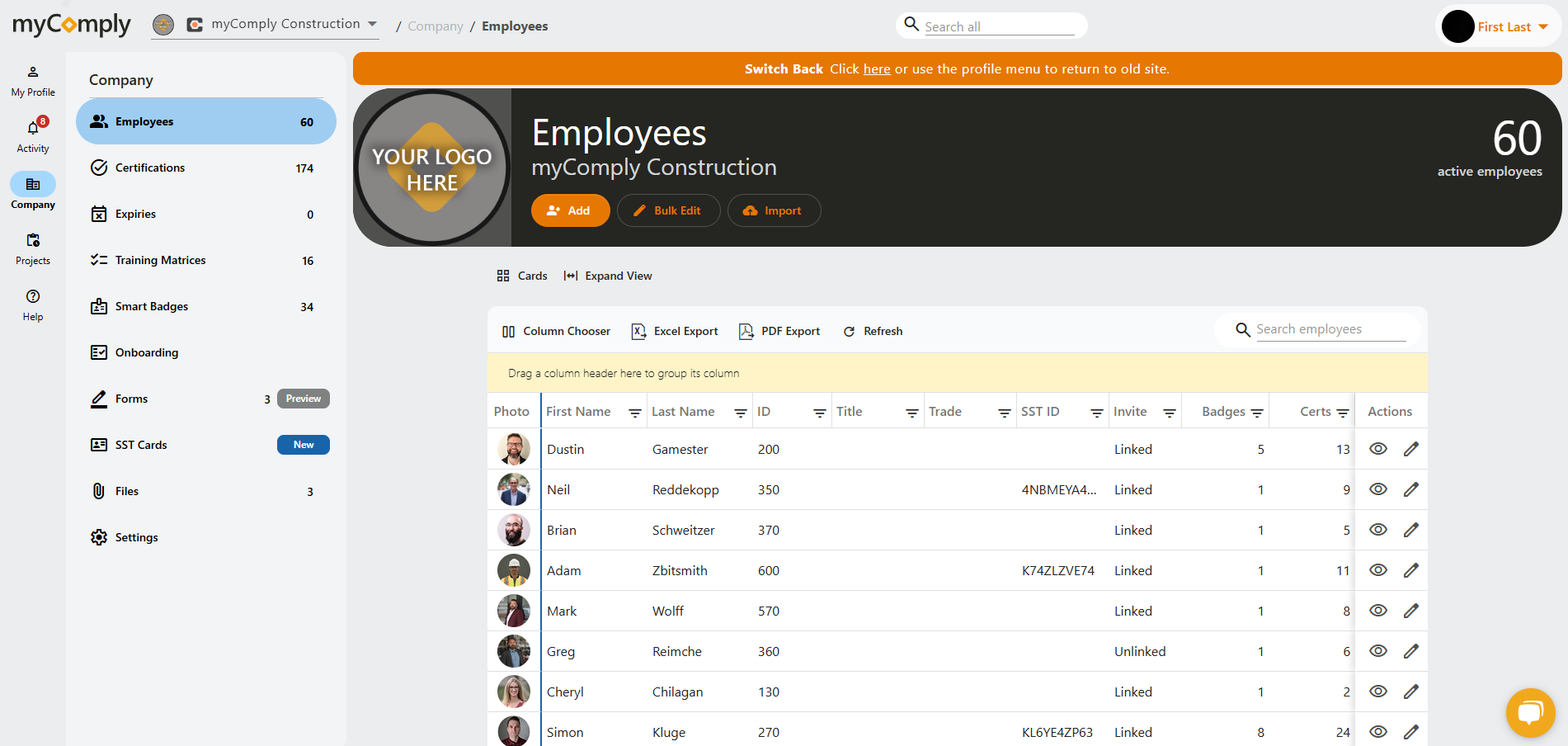This screenshot has height=746, width=1568.
Task: Edit Dustin Gamester with pencil icon
Action: 1411,449
